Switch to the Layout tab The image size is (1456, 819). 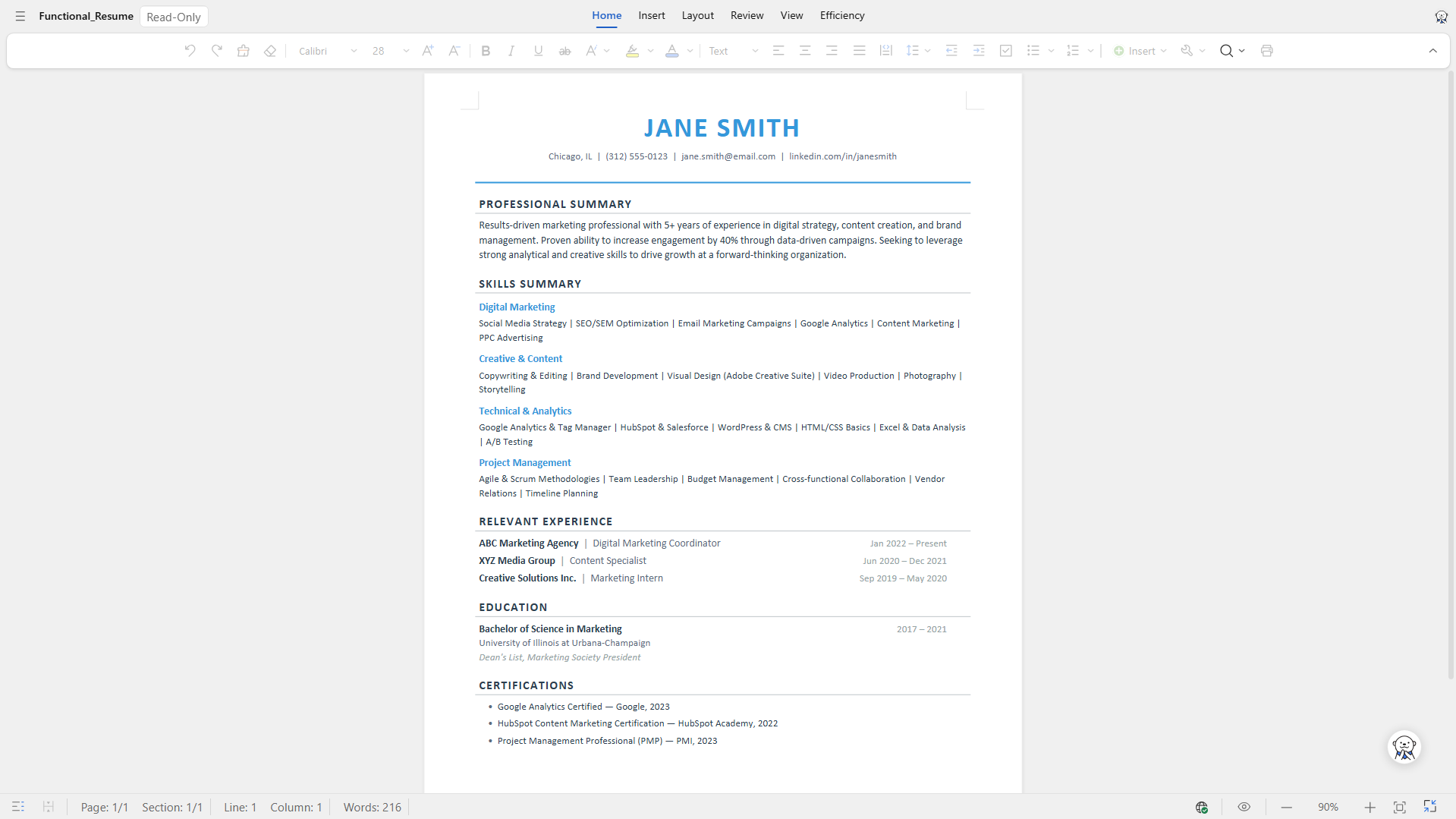pyautogui.click(x=697, y=15)
